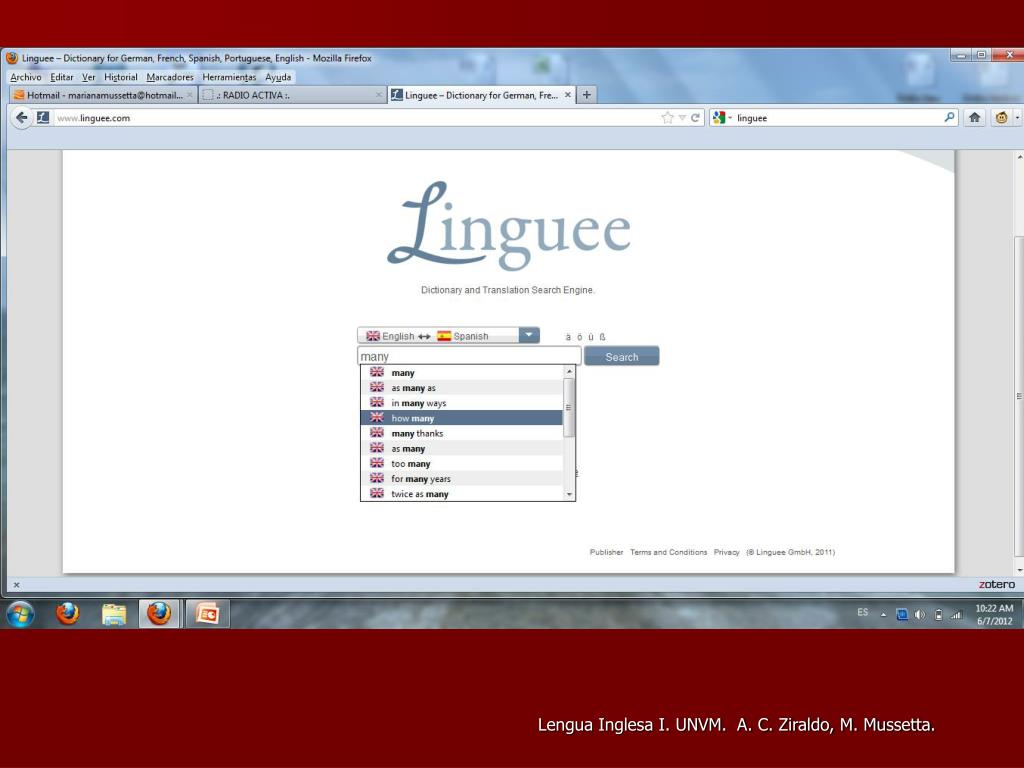This screenshot has height=768, width=1024.
Task: Pick the suggestion "too many"
Action: coord(462,463)
